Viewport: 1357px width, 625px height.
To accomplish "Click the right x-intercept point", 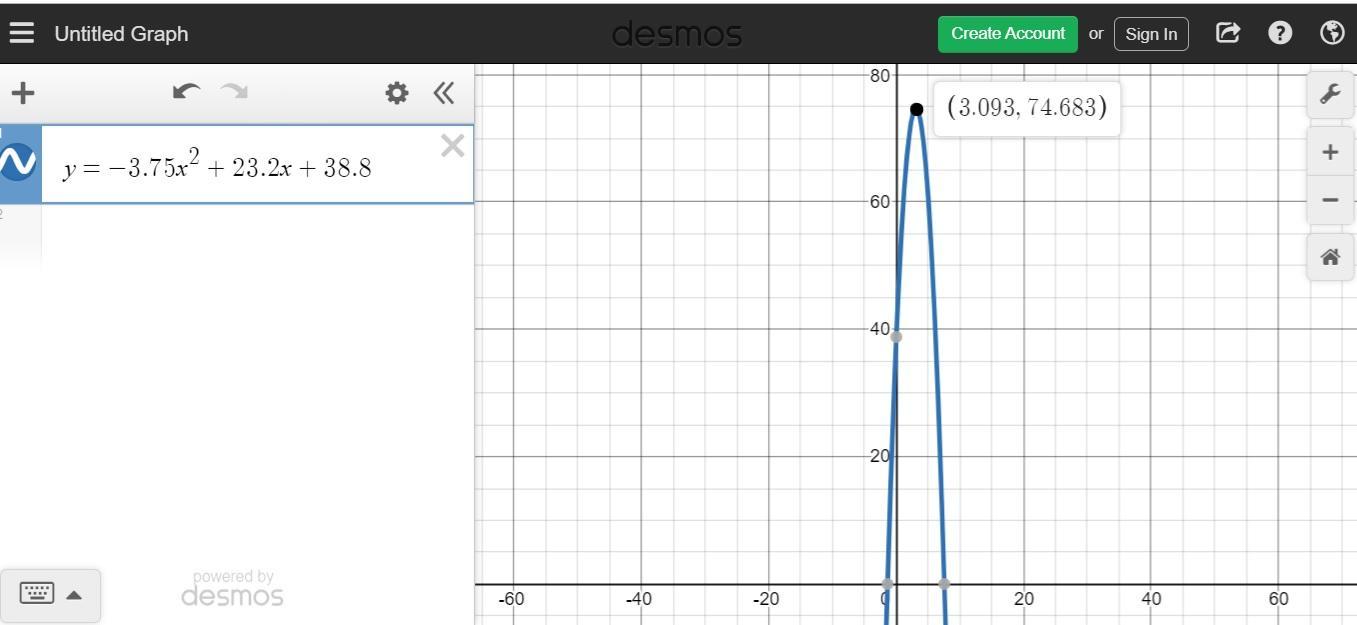I will coord(944,584).
